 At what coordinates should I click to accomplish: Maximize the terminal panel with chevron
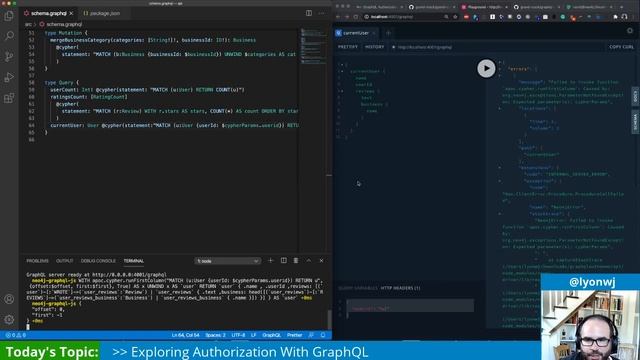pyautogui.click(x=309, y=260)
